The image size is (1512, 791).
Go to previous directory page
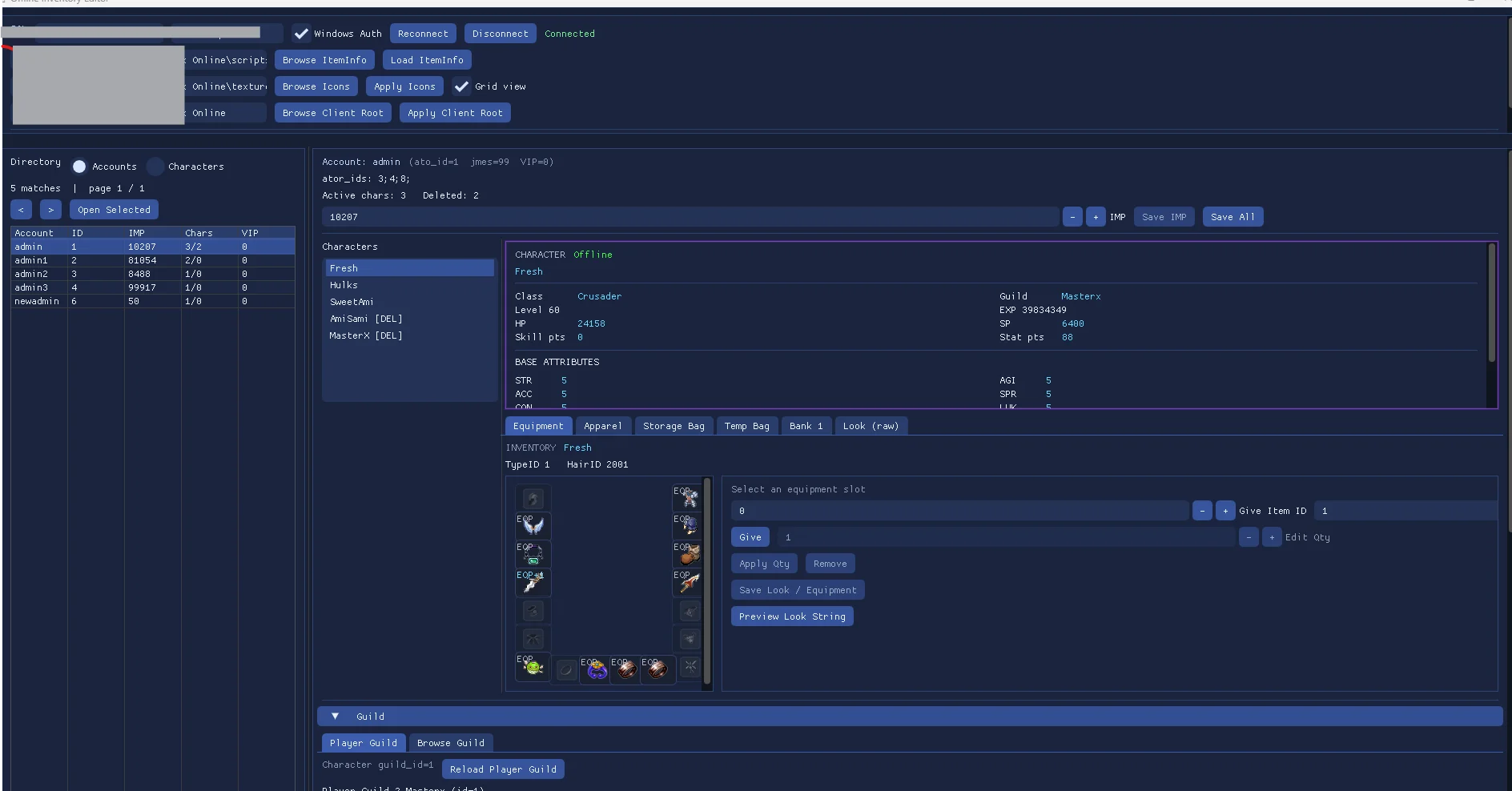(21, 210)
